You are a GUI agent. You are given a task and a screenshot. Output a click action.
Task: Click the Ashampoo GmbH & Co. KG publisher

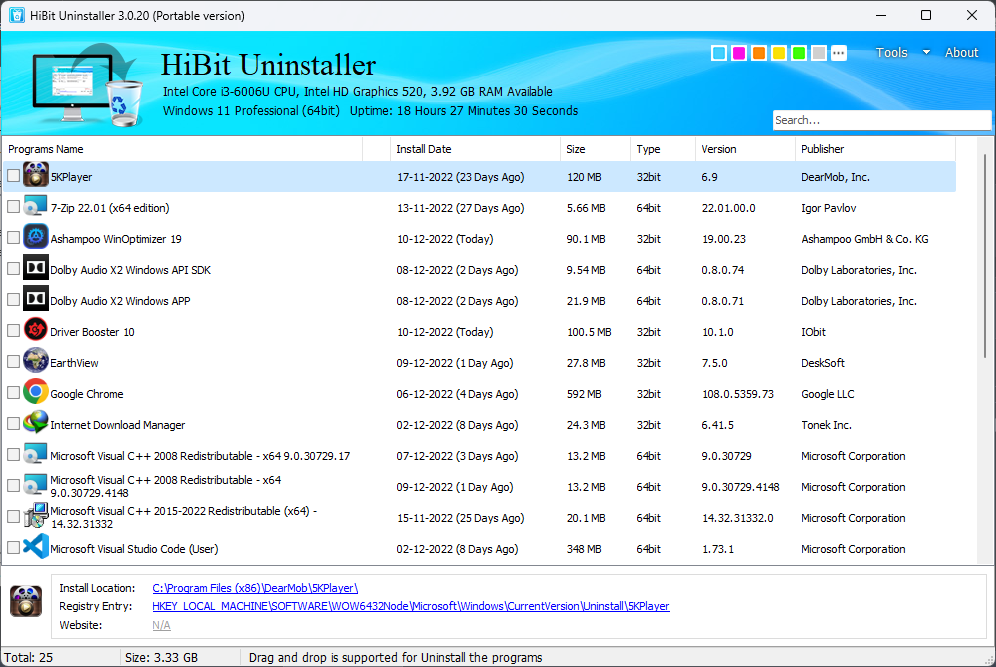point(865,239)
